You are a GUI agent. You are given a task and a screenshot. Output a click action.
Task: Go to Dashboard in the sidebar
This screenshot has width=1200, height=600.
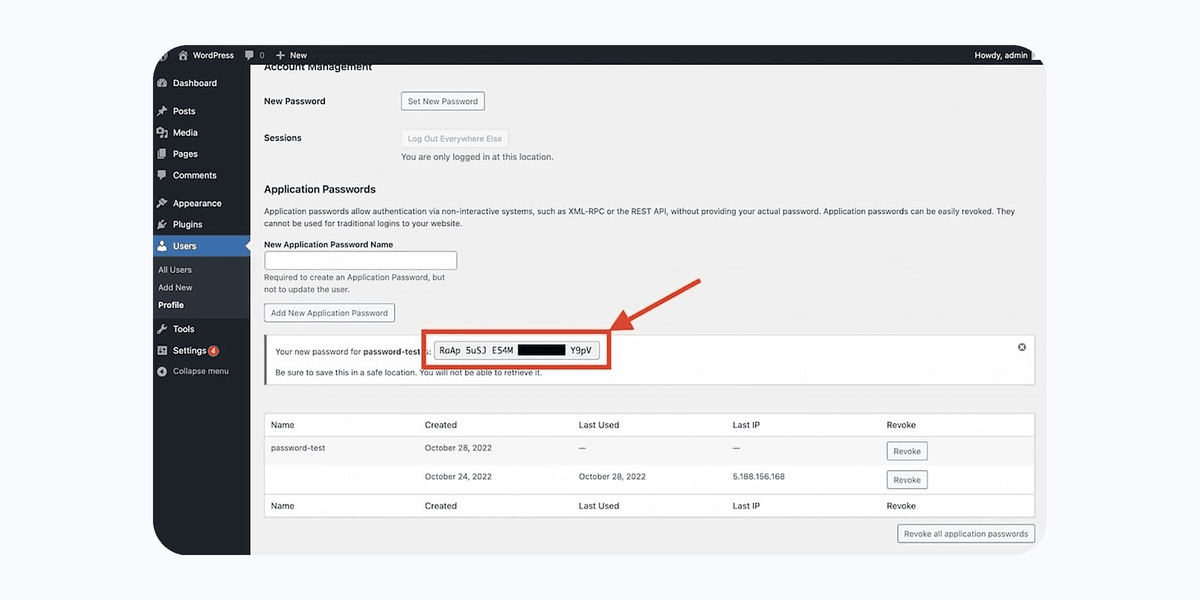(x=194, y=83)
